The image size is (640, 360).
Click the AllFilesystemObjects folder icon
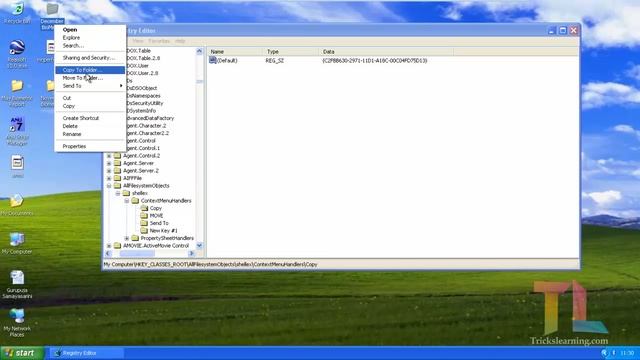[118, 186]
